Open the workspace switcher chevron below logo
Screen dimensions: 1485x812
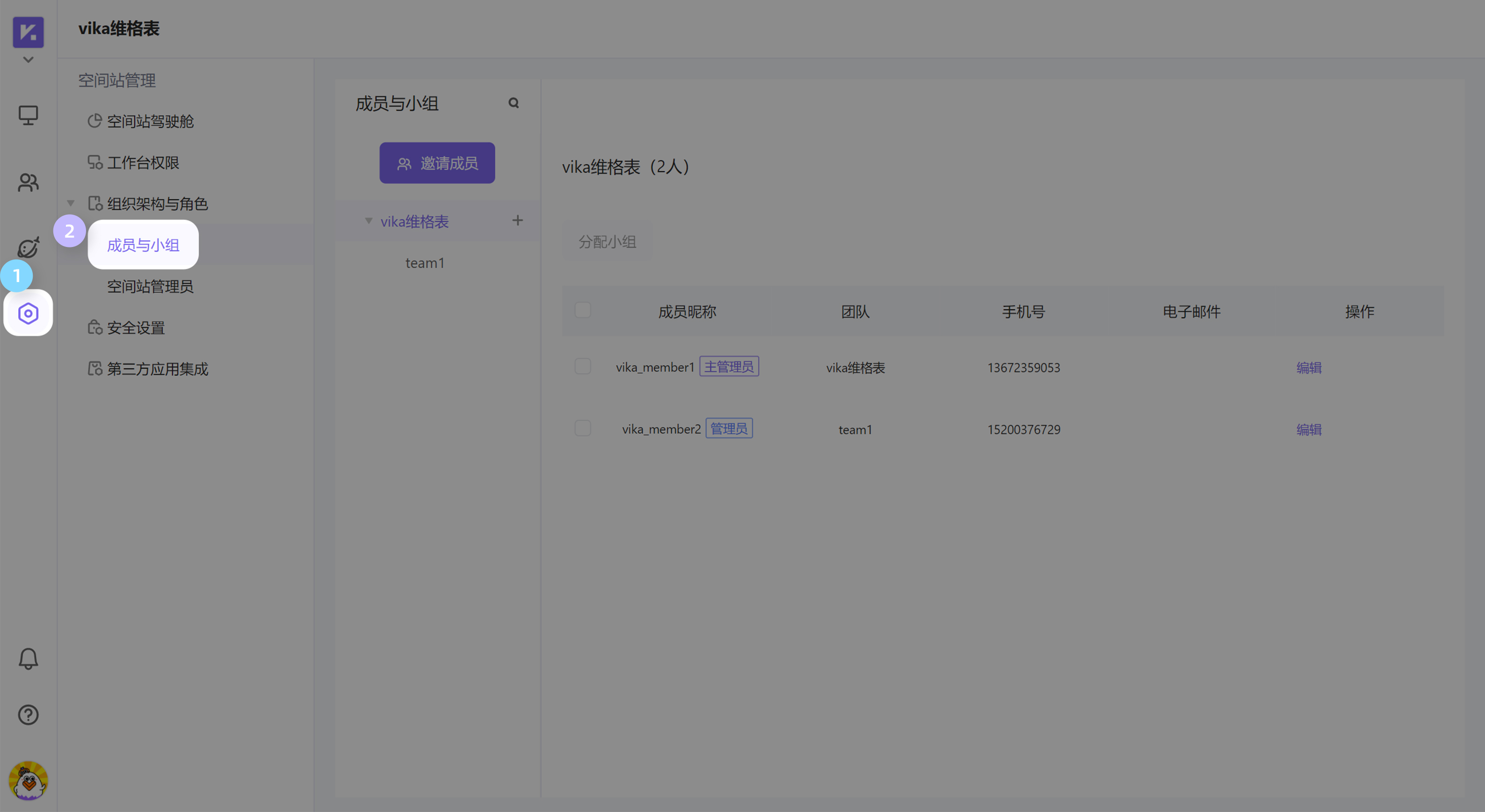(x=28, y=59)
